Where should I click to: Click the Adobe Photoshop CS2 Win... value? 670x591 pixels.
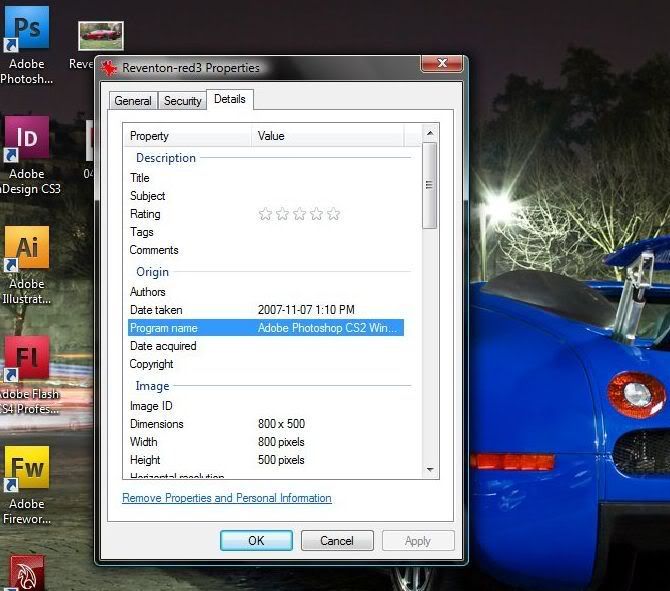click(x=327, y=328)
